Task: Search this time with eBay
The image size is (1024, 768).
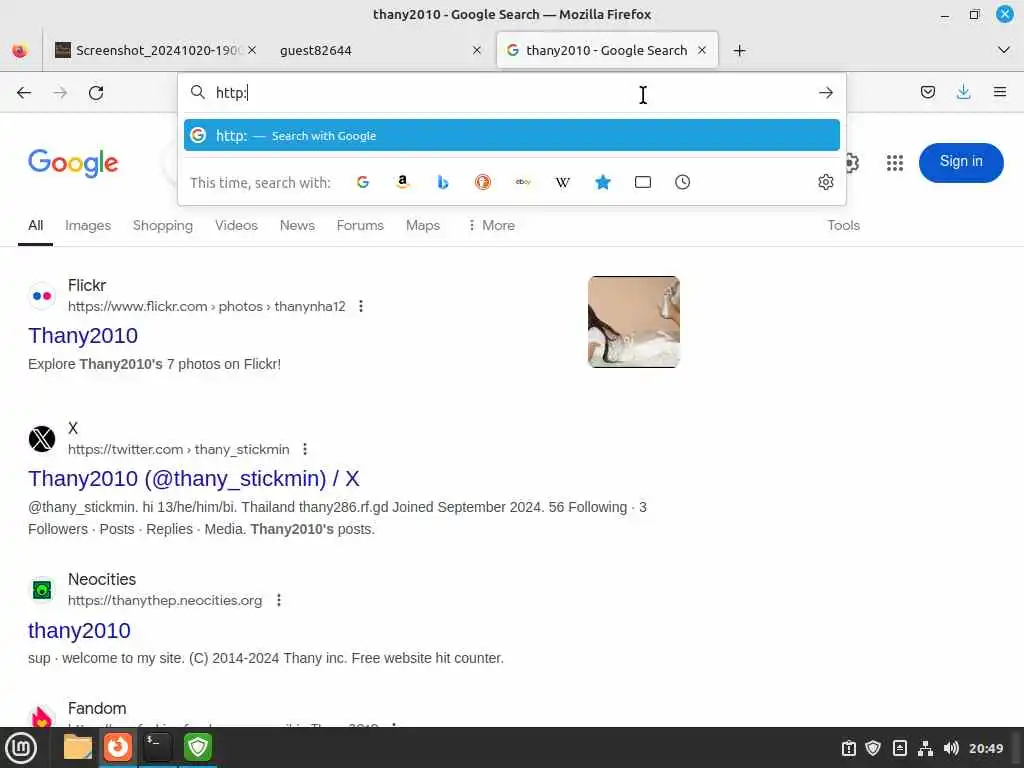Action: [x=523, y=182]
